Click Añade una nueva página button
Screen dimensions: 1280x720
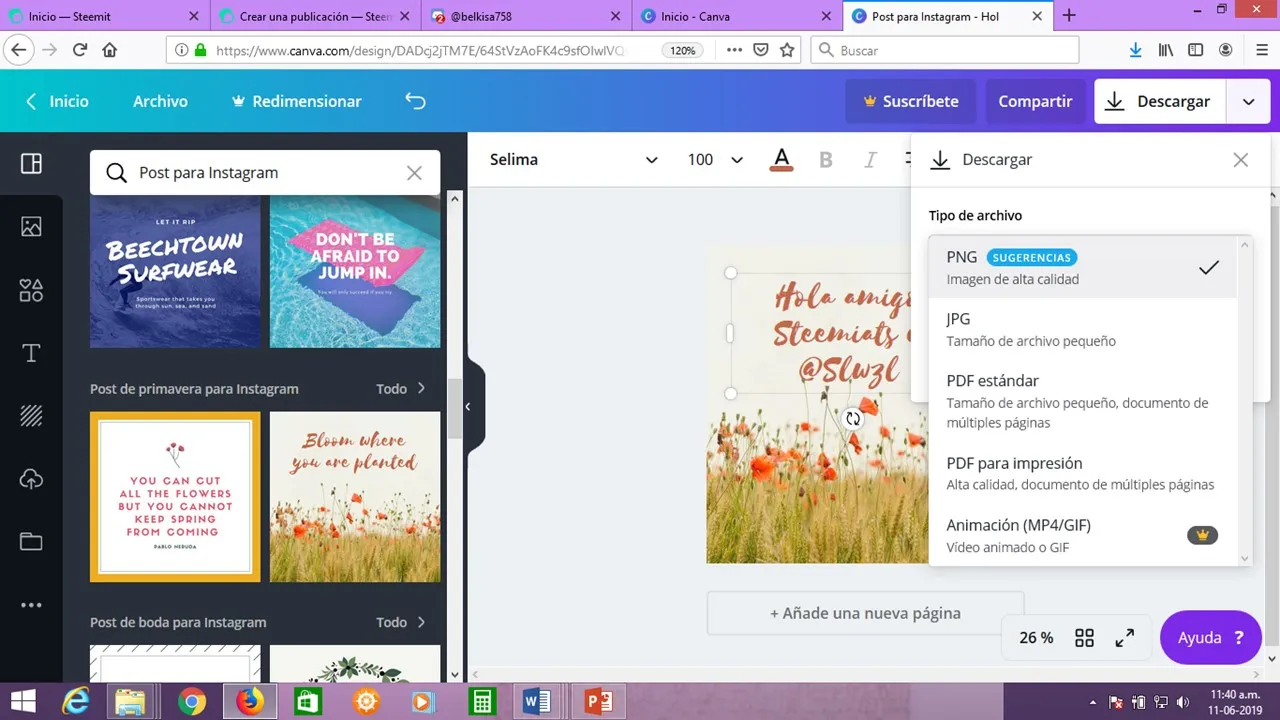(x=865, y=613)
